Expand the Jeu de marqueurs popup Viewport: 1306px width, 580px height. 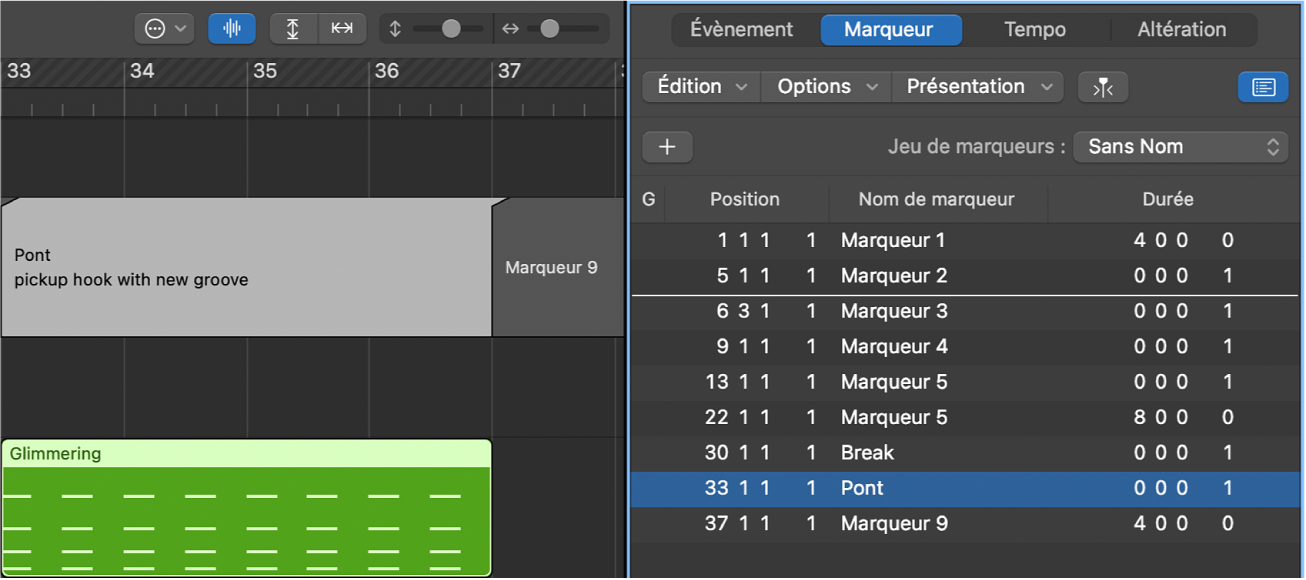pos(1181,147)
